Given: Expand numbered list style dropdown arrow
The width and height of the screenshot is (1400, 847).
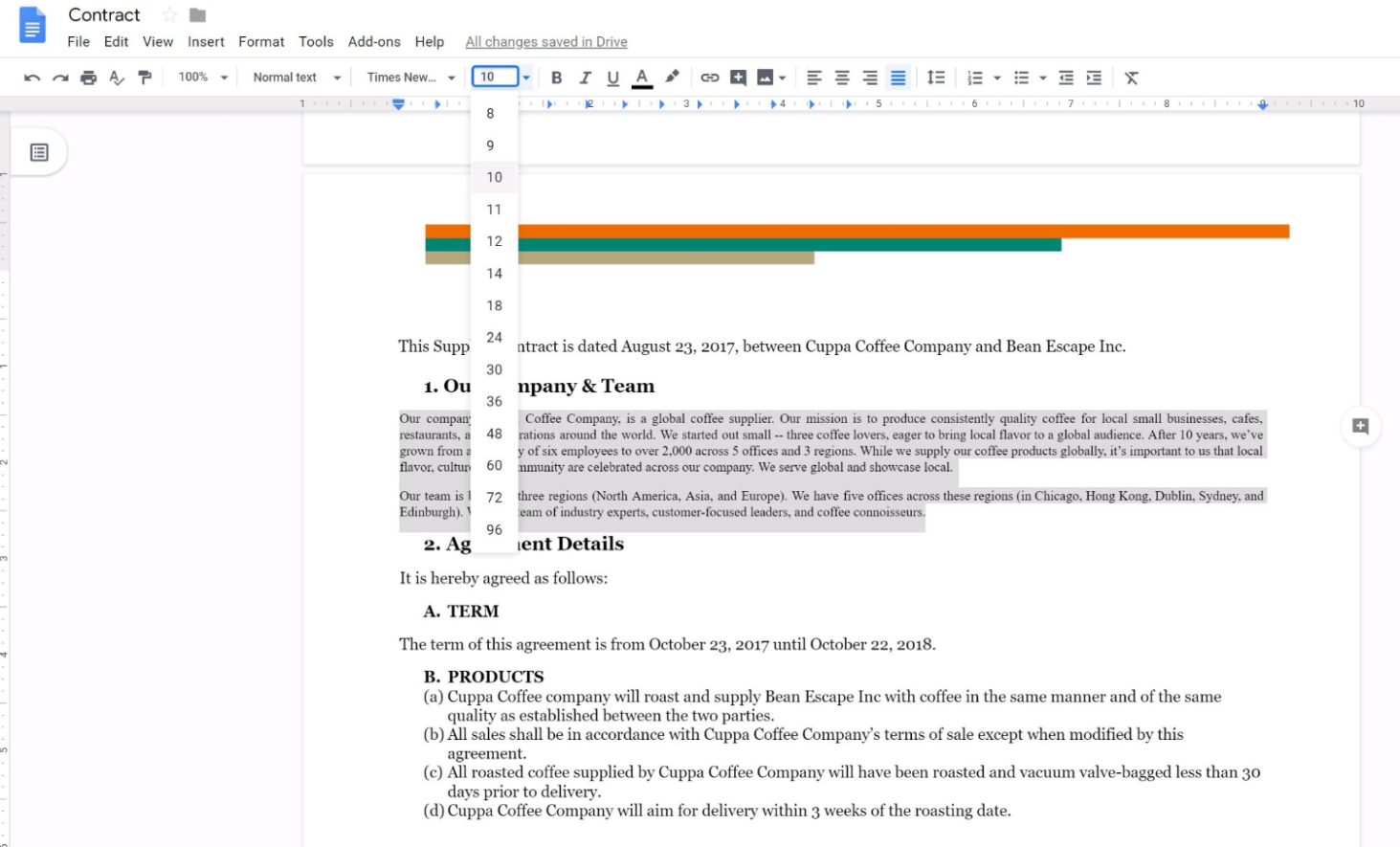Looking at the screenshot, I should click(997, 78).
